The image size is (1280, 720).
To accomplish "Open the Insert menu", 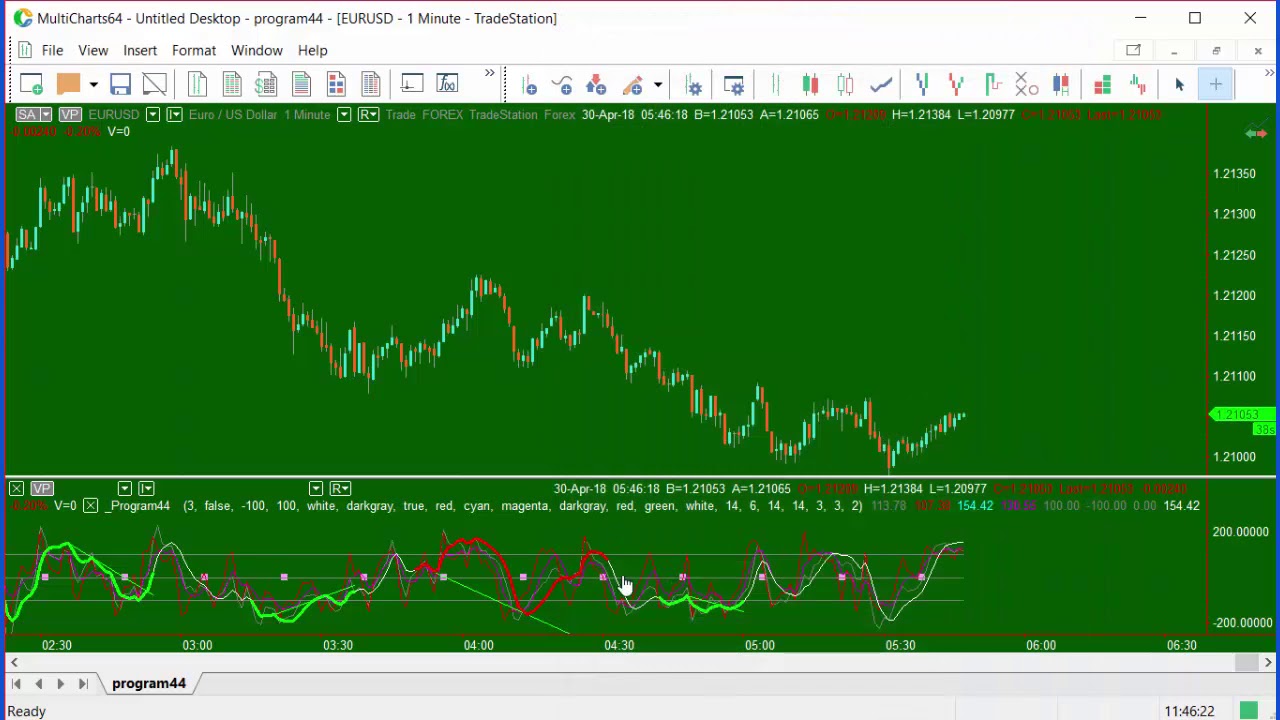I will click(140, 50).
